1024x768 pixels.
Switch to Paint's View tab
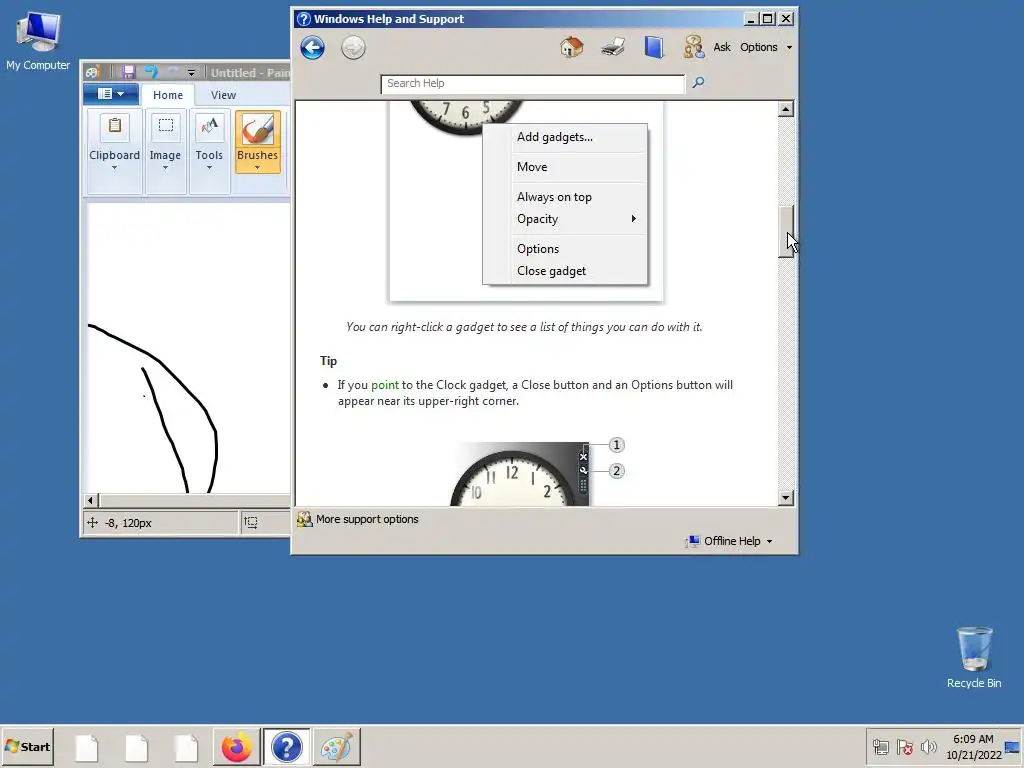[x=223, y=95]
